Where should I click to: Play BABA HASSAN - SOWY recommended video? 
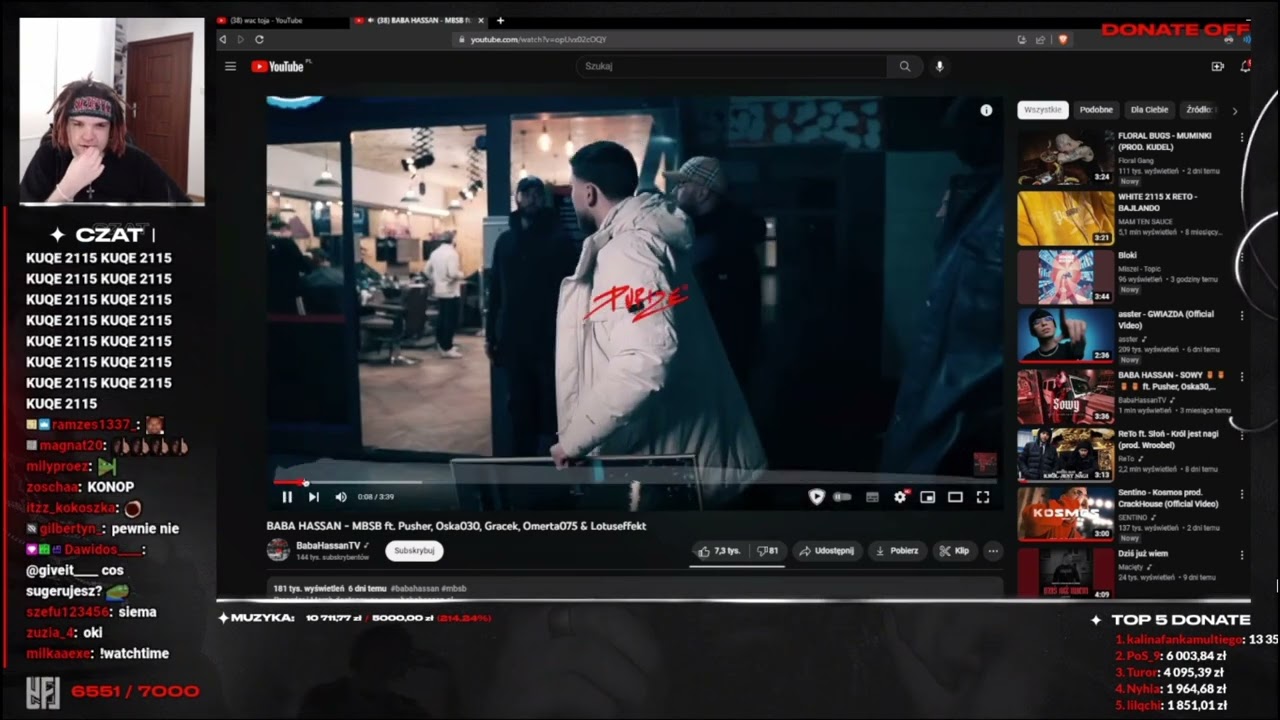[x=1066, y=397]
